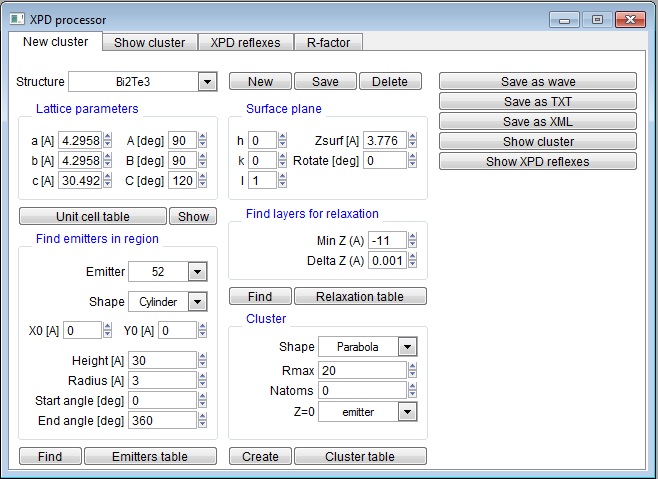
Task: Click the stepper arrows on Rmax field
Action: [413, 370]
